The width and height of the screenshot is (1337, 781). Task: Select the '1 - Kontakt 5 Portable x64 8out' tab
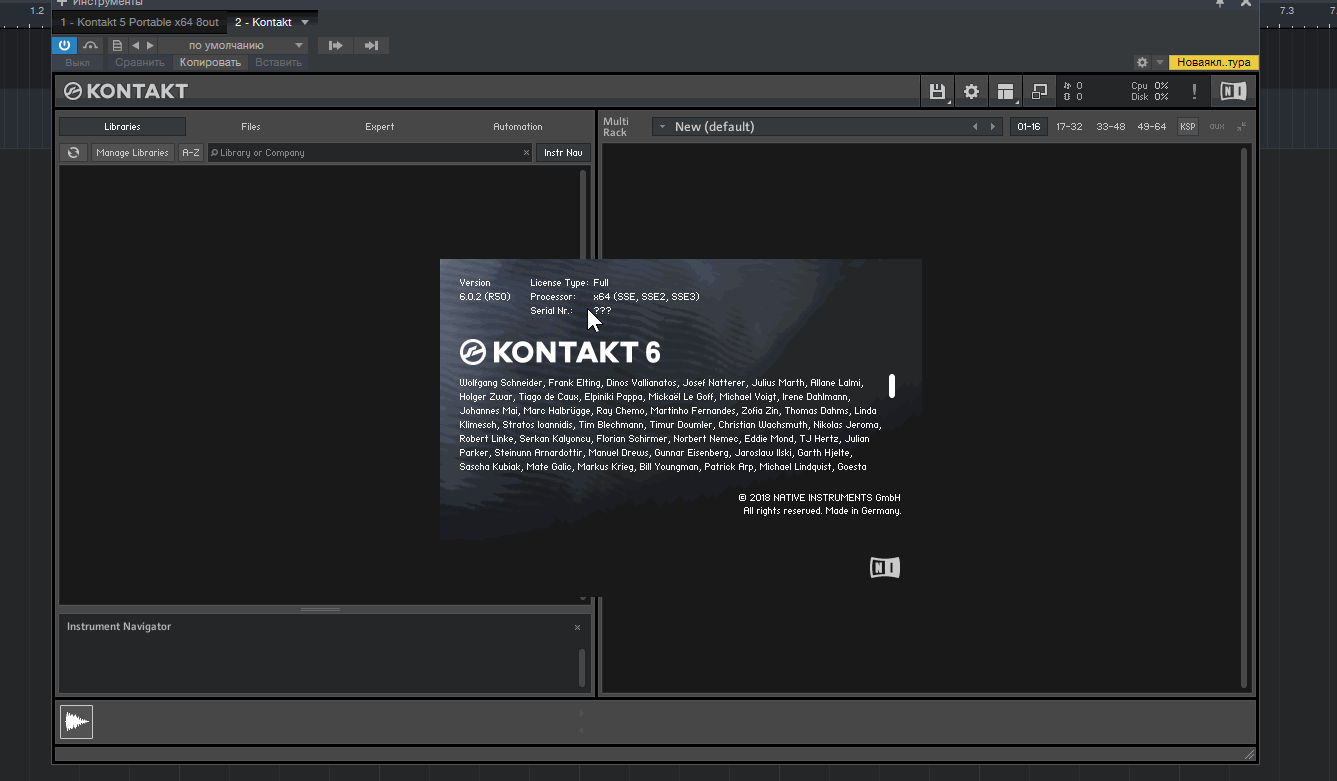point(139,22)
